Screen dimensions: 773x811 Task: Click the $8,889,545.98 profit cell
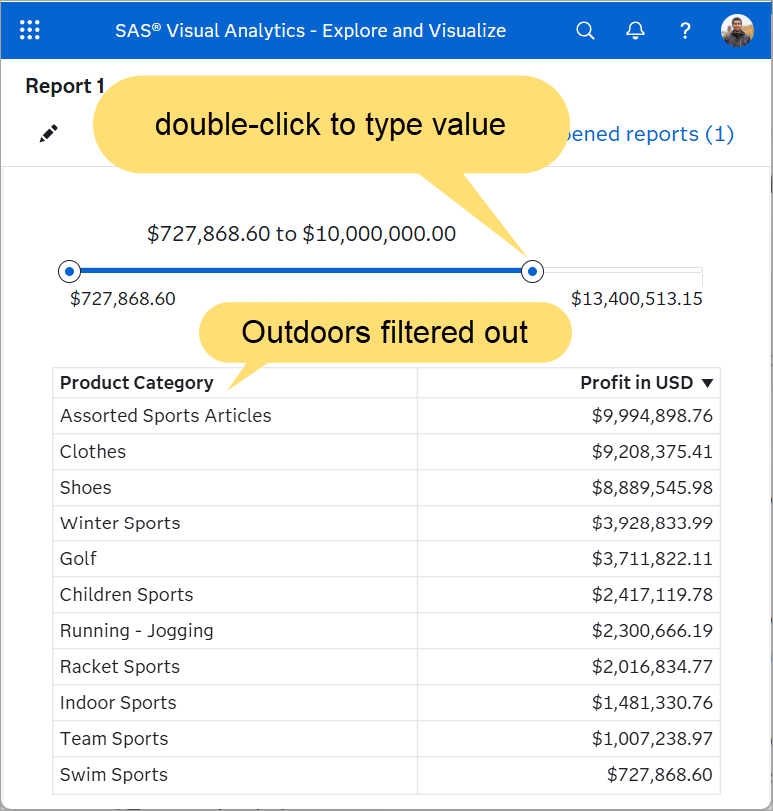tap(569, 488)
